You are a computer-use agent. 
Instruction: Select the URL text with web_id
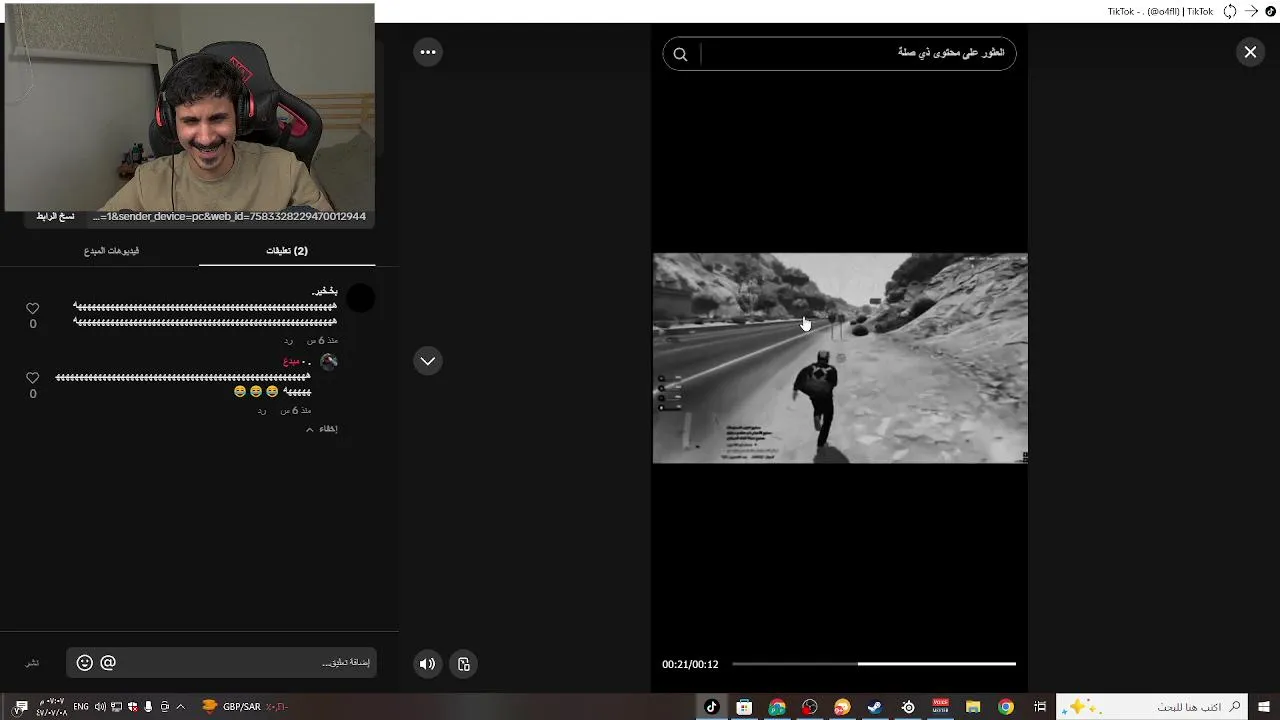229,216
